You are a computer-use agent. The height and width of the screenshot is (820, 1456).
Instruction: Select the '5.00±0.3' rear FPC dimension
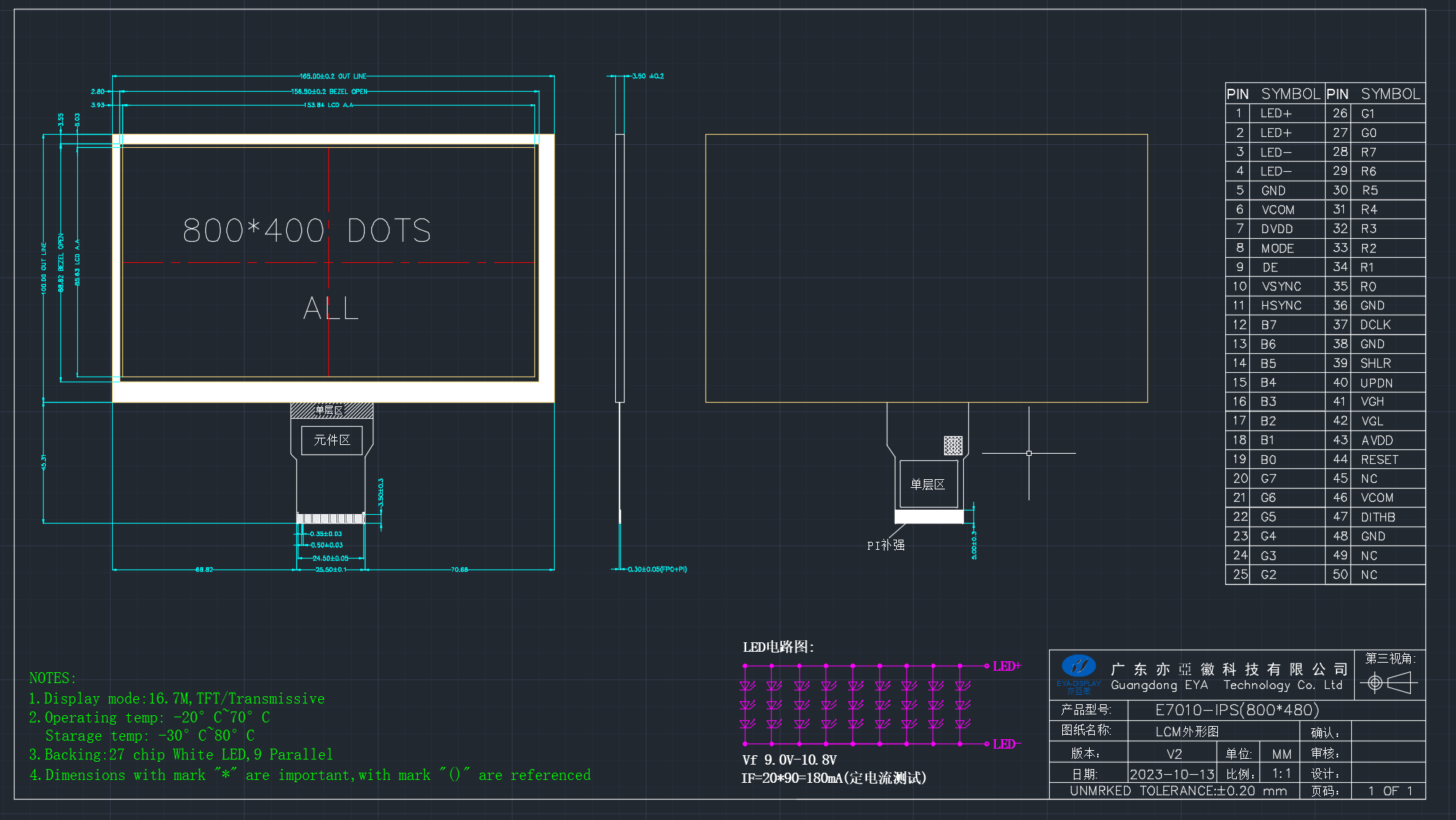click(975, 545)
